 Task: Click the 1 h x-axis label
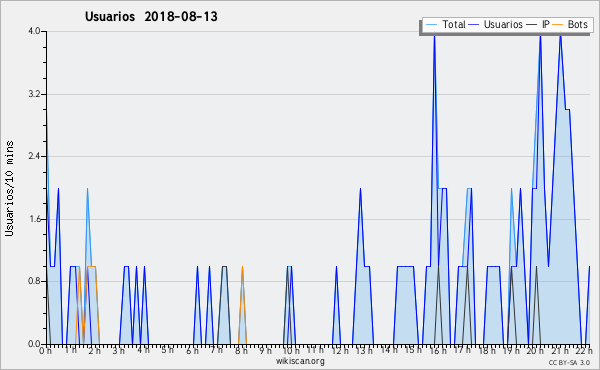(x=70, y=350)
